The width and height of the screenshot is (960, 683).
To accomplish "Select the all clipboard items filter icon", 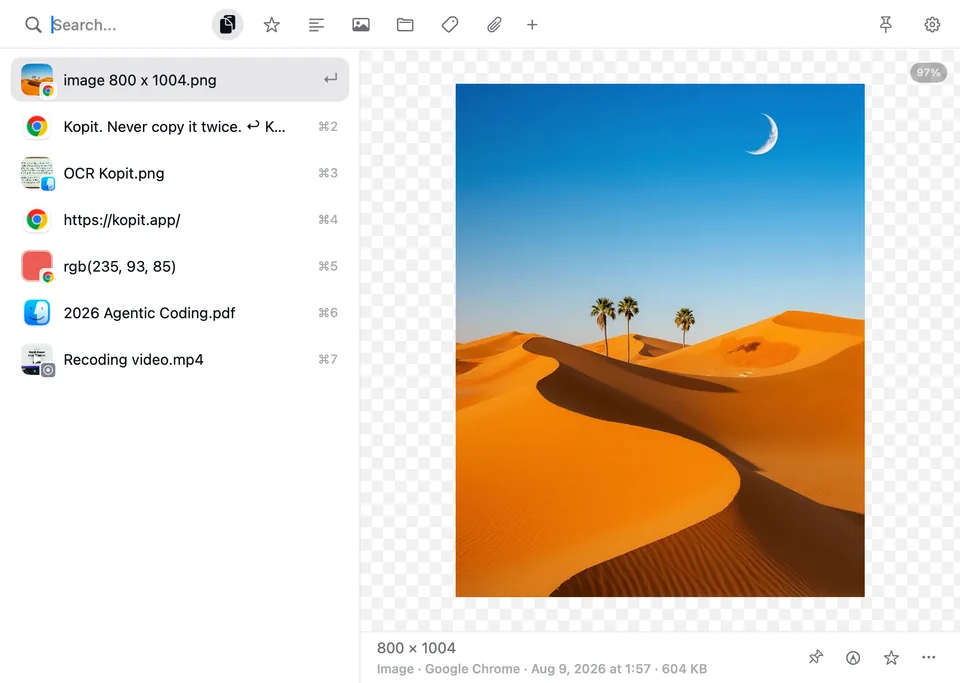I will (x=227, y=25).
